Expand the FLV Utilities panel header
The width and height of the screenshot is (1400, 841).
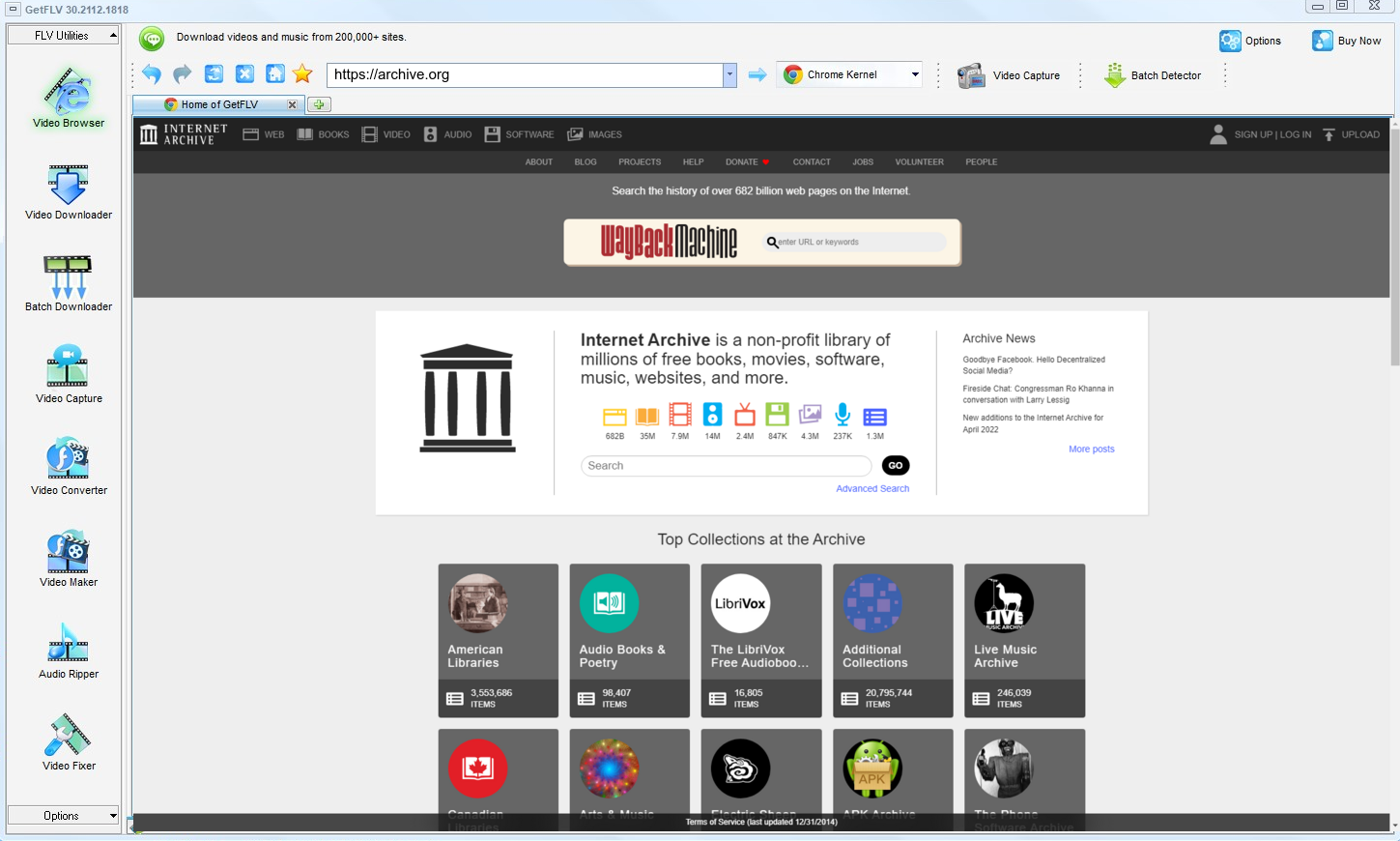click(x=63, y=36)
